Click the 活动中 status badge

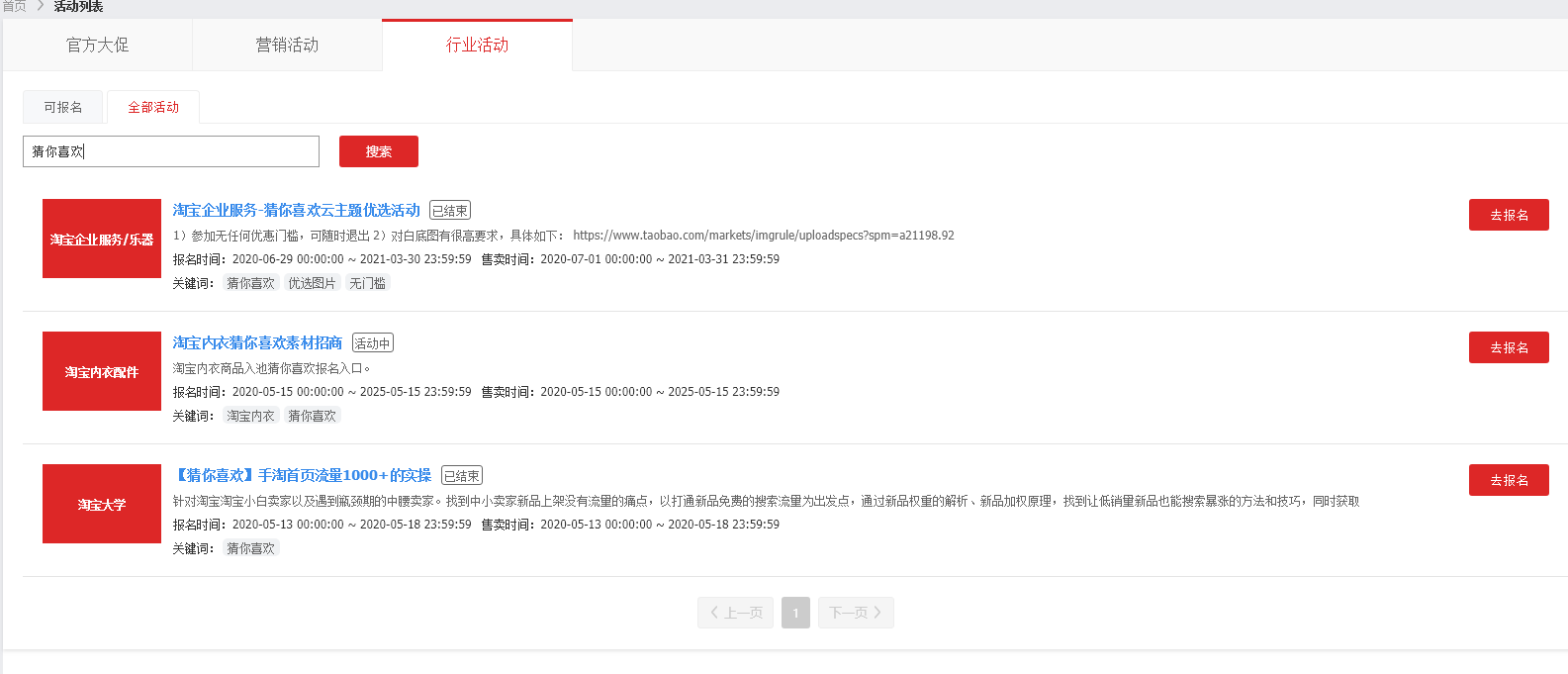[x=373, y=343]
